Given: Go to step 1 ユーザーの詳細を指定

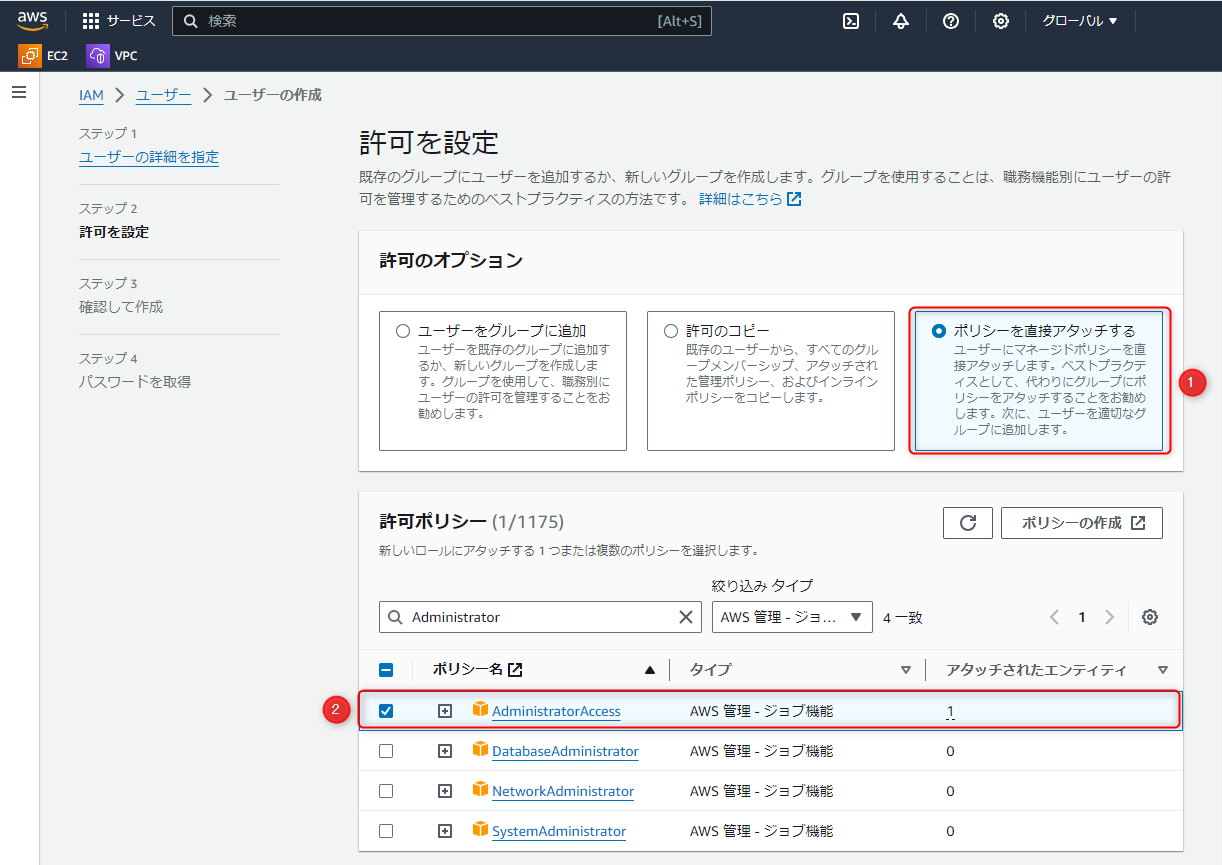Looking at the screenshot, I should 149,157.
